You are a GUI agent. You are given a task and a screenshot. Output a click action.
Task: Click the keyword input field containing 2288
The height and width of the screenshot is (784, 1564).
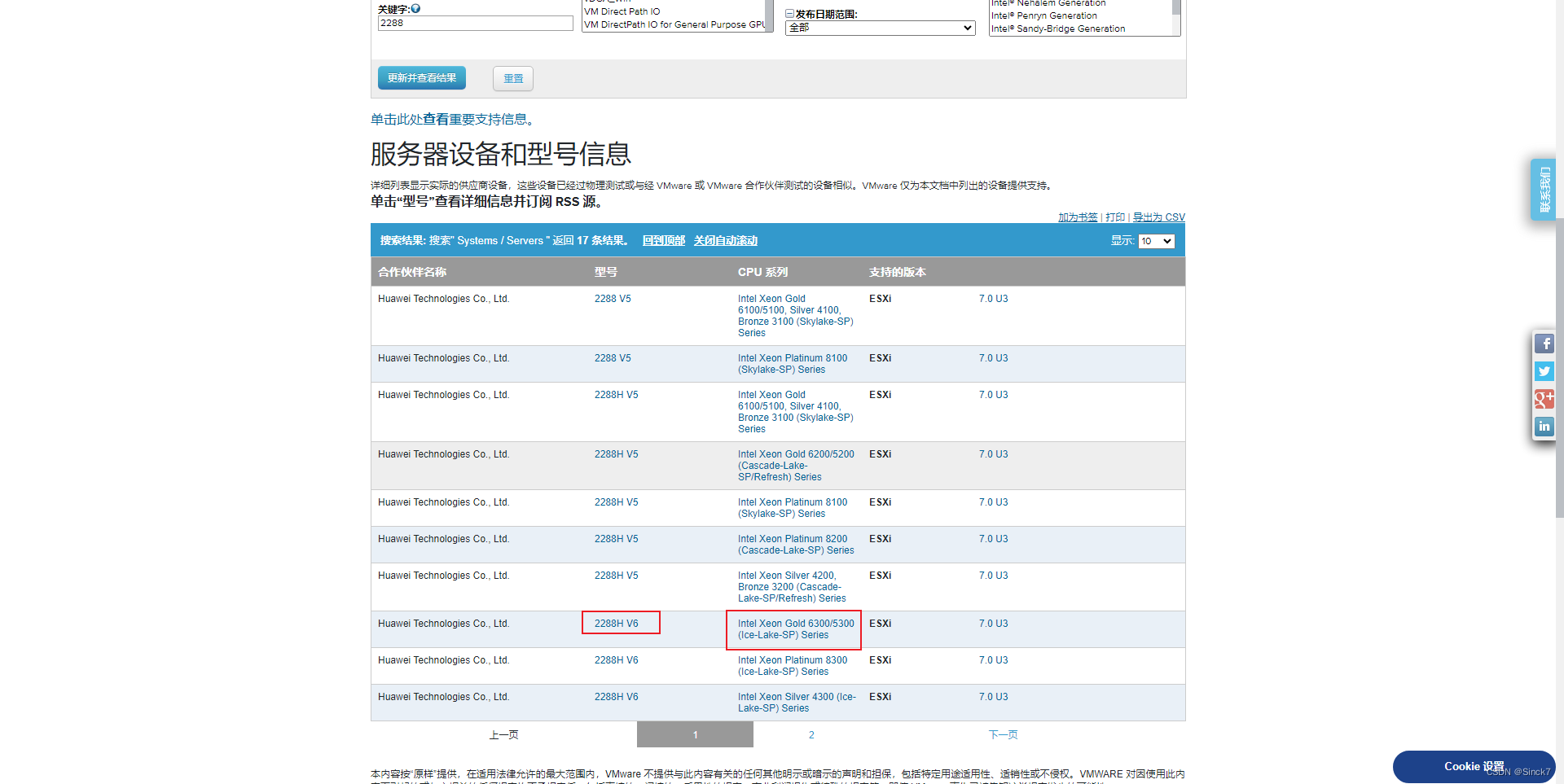click(x=476, y=24)
